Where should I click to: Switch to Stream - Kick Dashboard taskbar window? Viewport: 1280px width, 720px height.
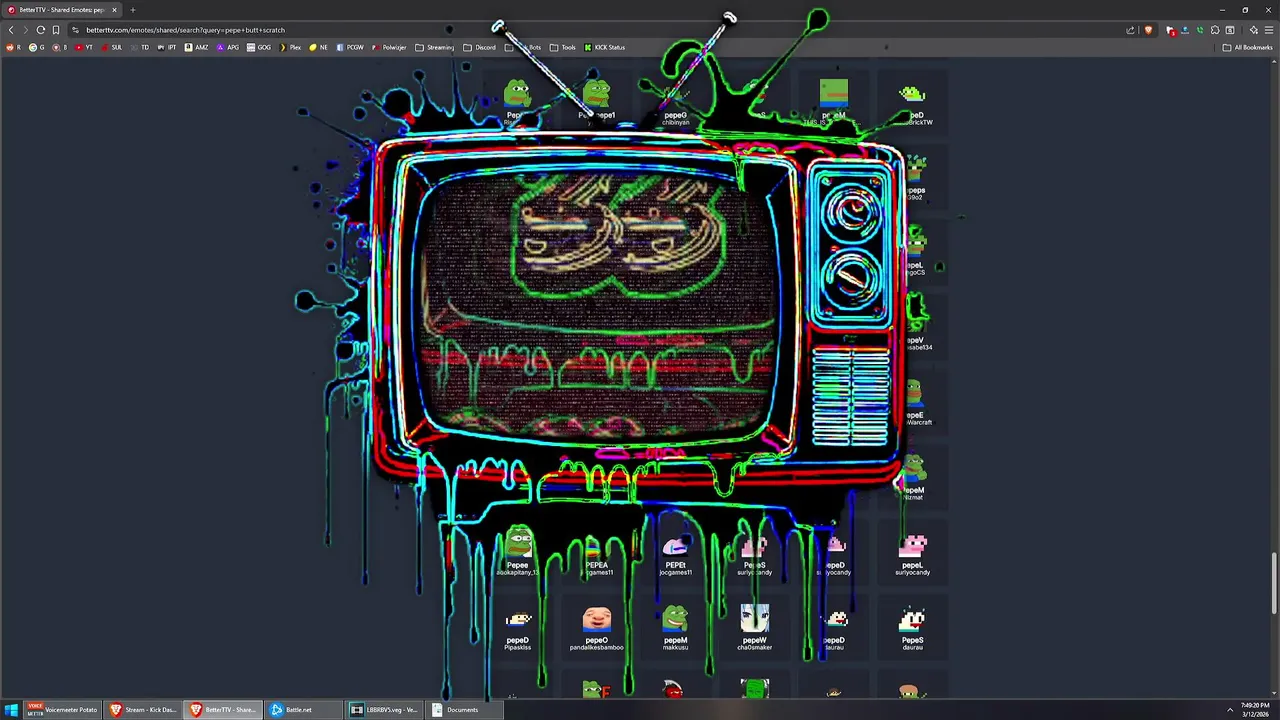143,710
